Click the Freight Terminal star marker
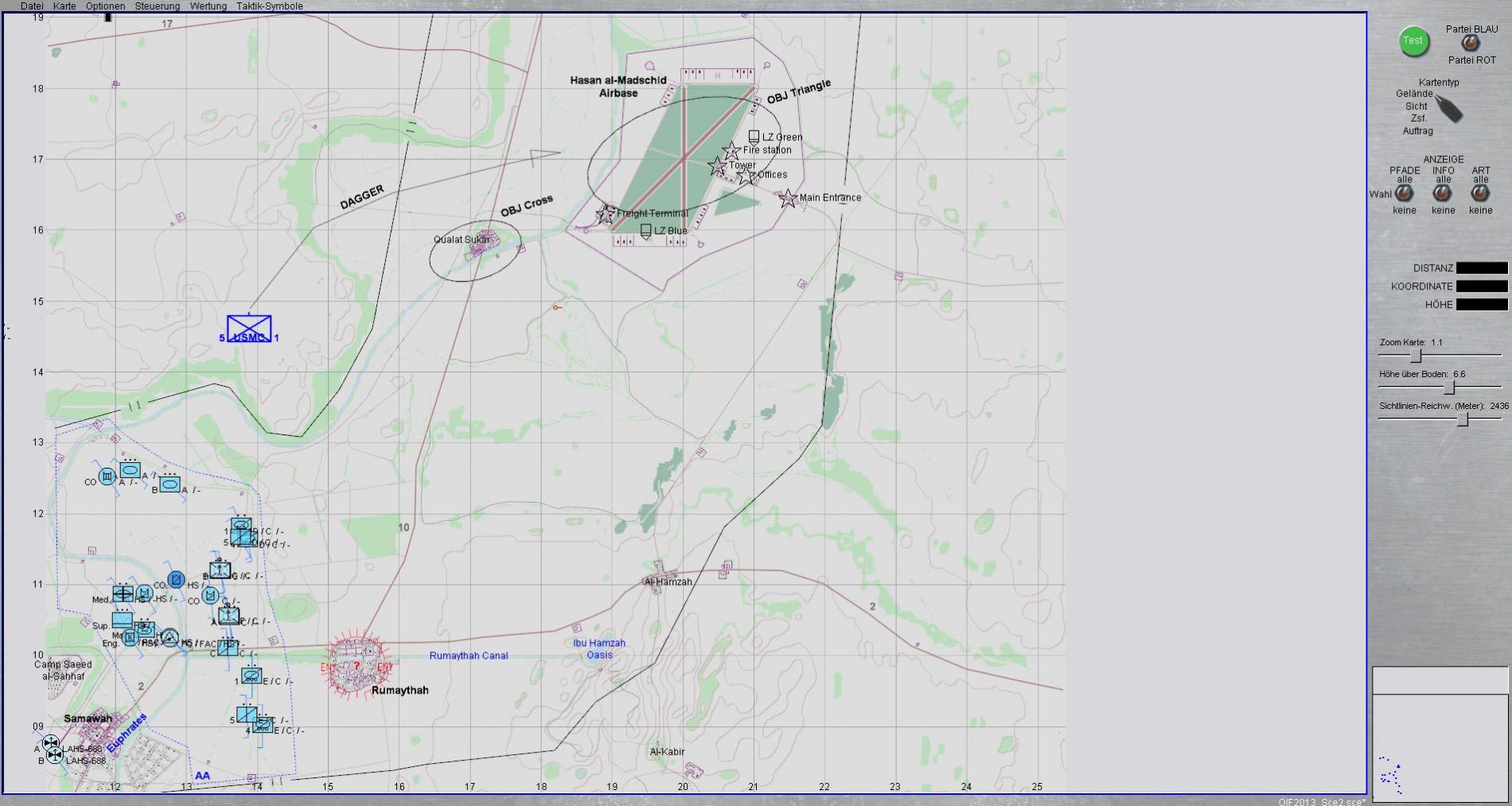This screenshot has height=806, width=1512. (x=606, y=213)
